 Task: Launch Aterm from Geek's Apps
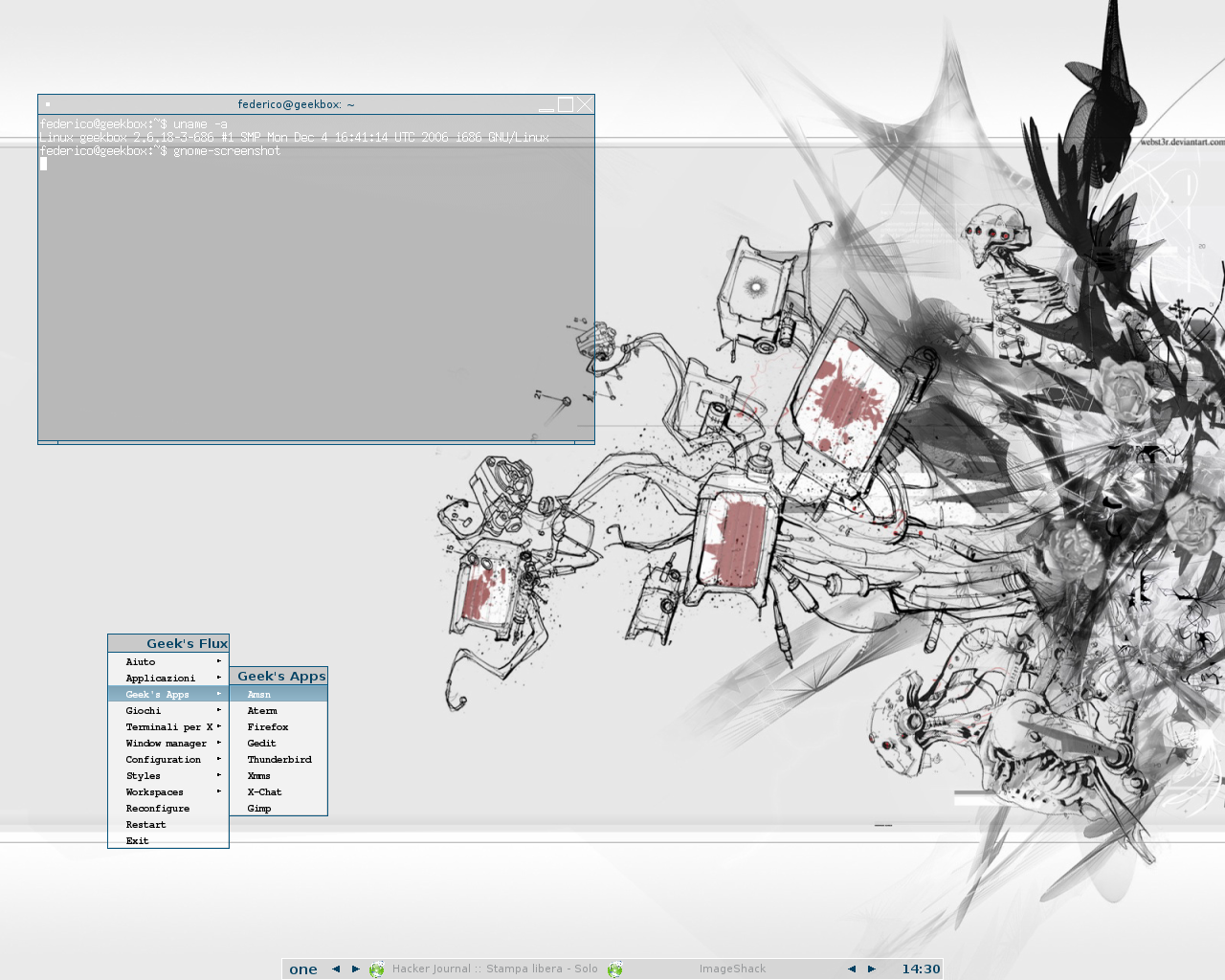(278, 710)
